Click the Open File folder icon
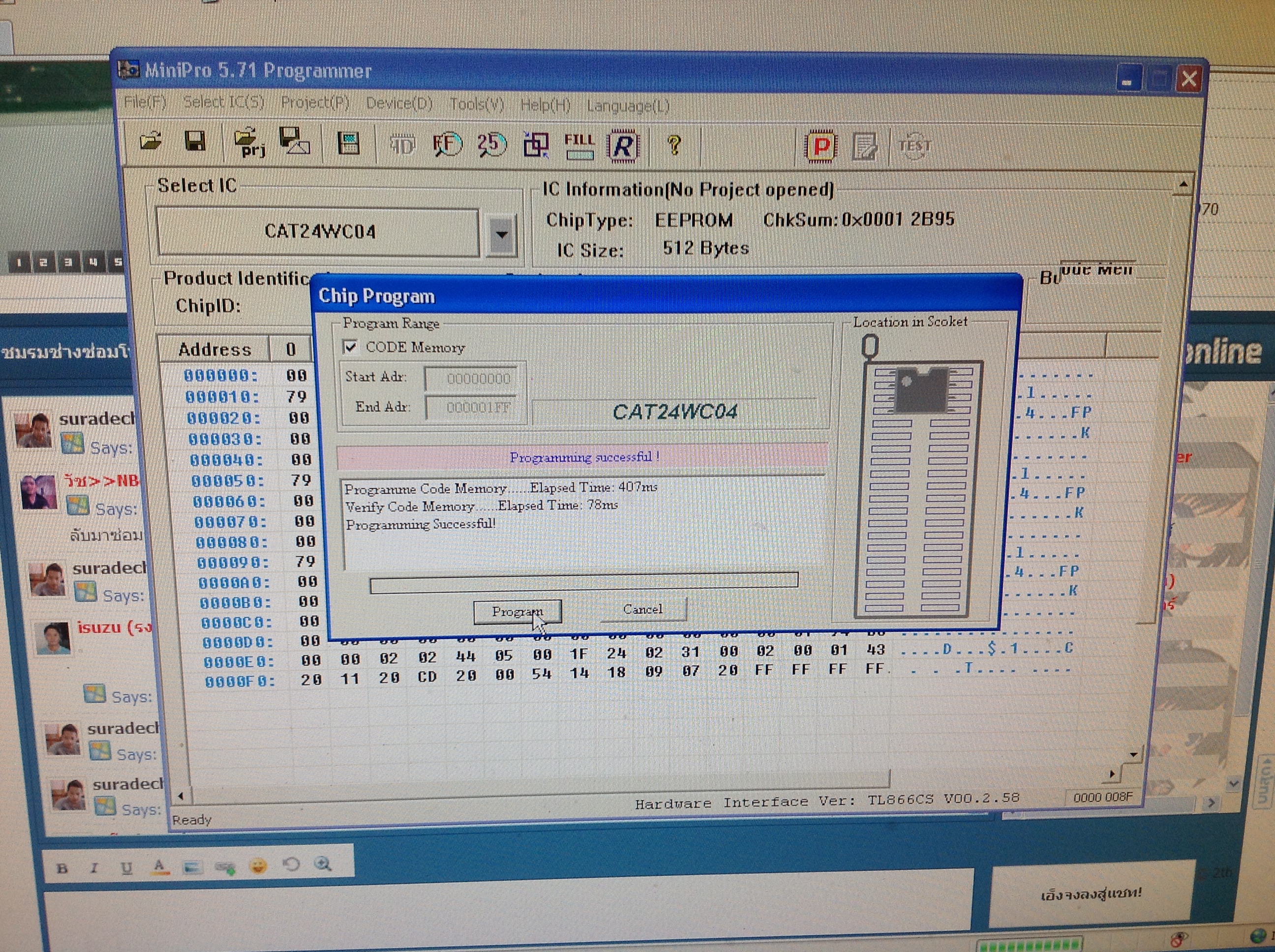Screen dimensions: 1275x952 point(151,141)
